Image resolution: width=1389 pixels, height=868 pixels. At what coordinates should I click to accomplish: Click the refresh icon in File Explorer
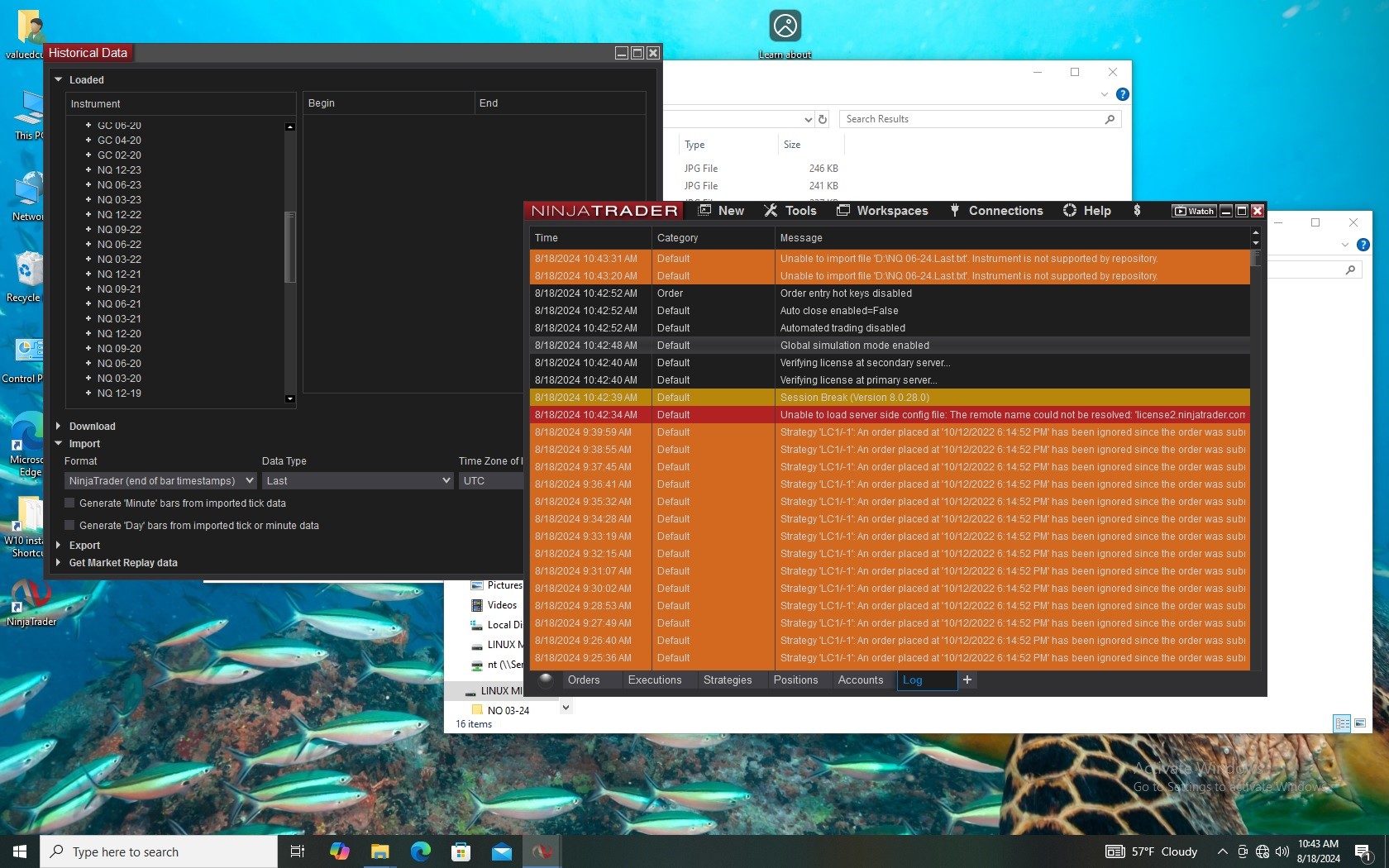point(823,120)
